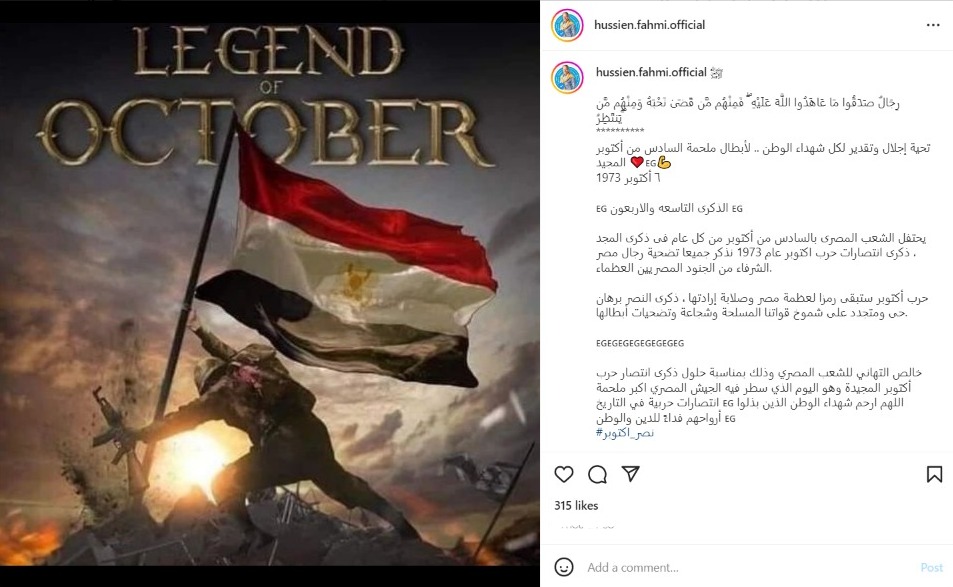Screen dimensions: 953x587
Task: Like the post with the heart icon
Action: (564, 474)
